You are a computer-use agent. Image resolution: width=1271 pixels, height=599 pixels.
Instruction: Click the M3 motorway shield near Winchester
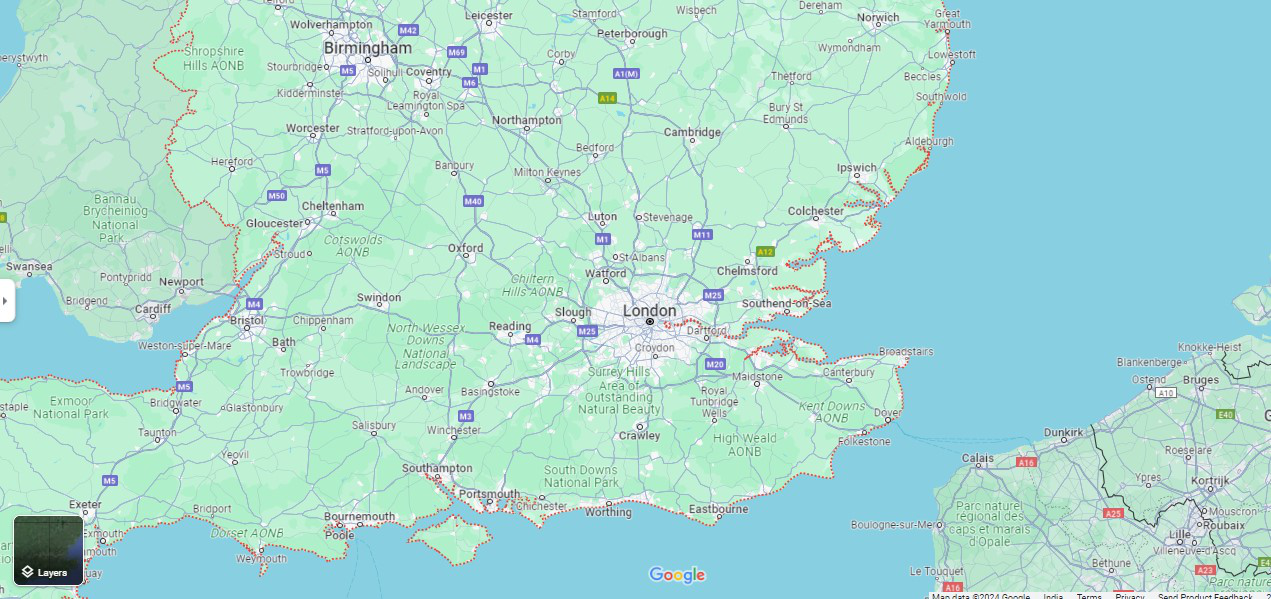pyautogui.click(x=466, y=416)
